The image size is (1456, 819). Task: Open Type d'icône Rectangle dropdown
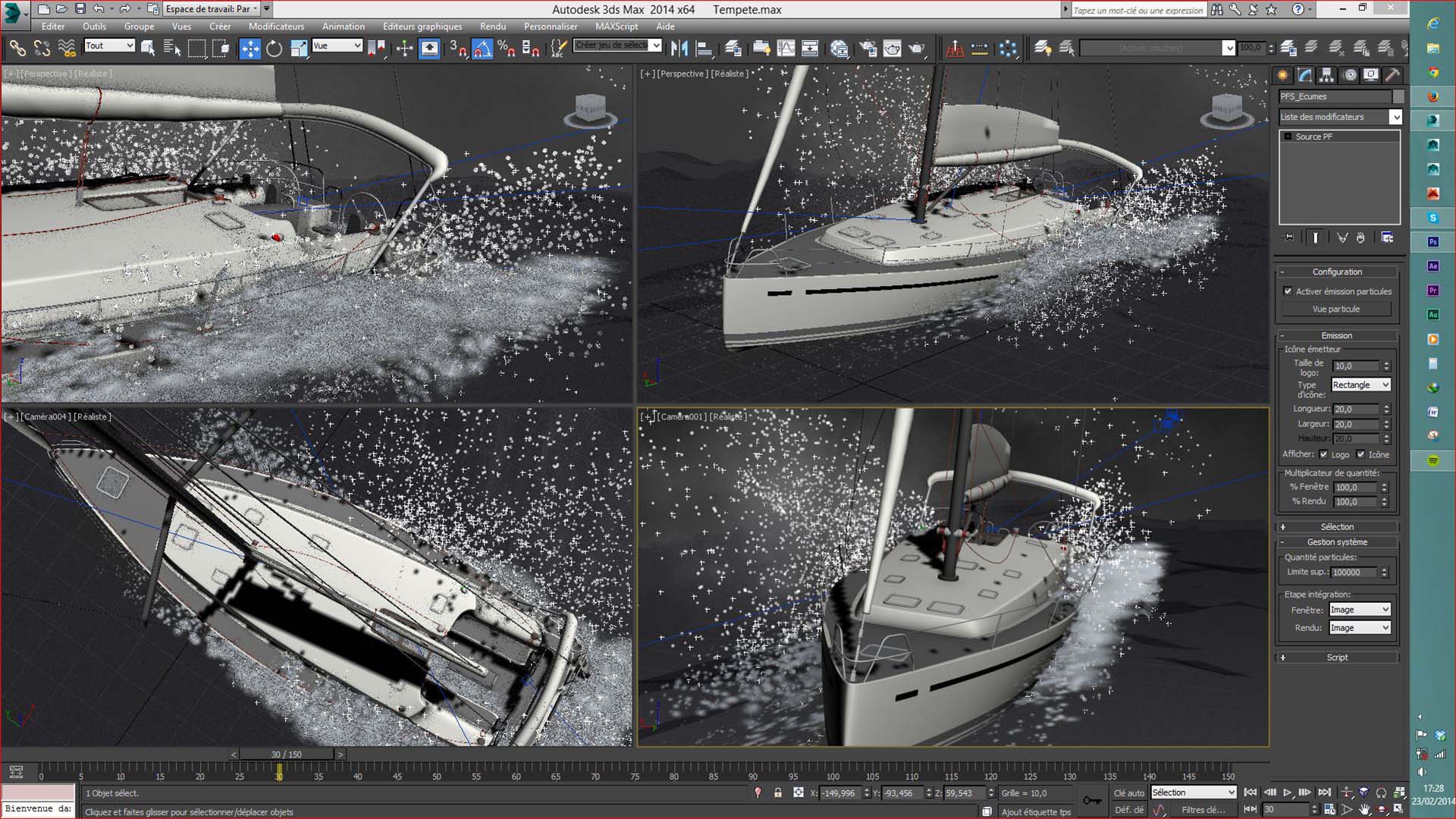pos(1361,385)
